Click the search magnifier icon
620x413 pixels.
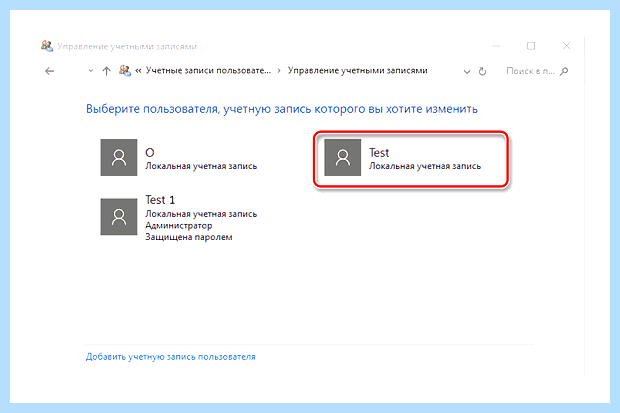tap(564, 71)
